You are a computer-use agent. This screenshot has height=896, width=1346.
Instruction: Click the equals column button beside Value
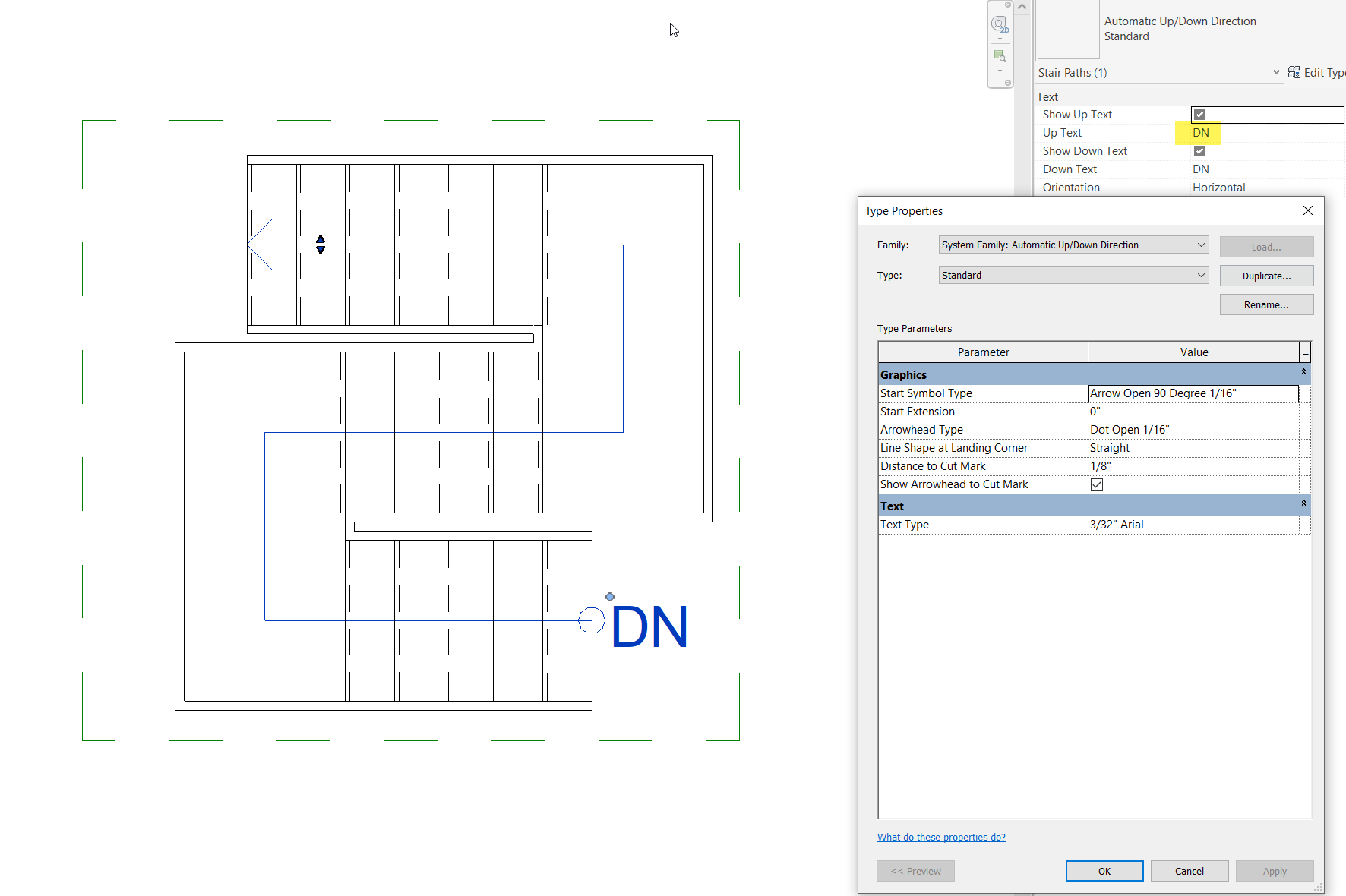(x=1305, y=352)
